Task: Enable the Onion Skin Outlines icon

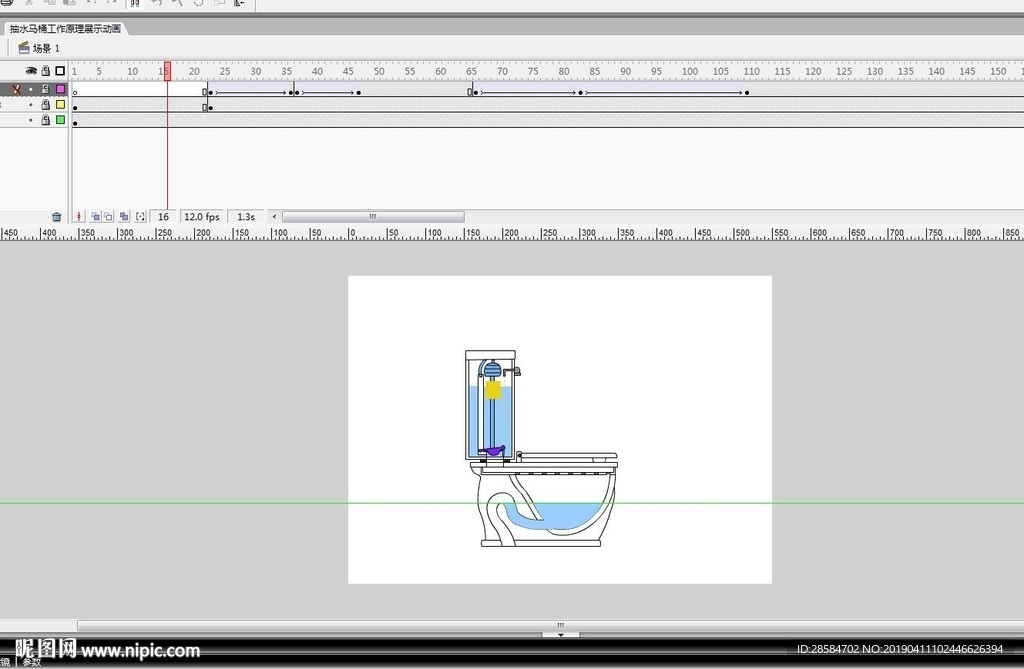Action: click(x=108, y=217)
